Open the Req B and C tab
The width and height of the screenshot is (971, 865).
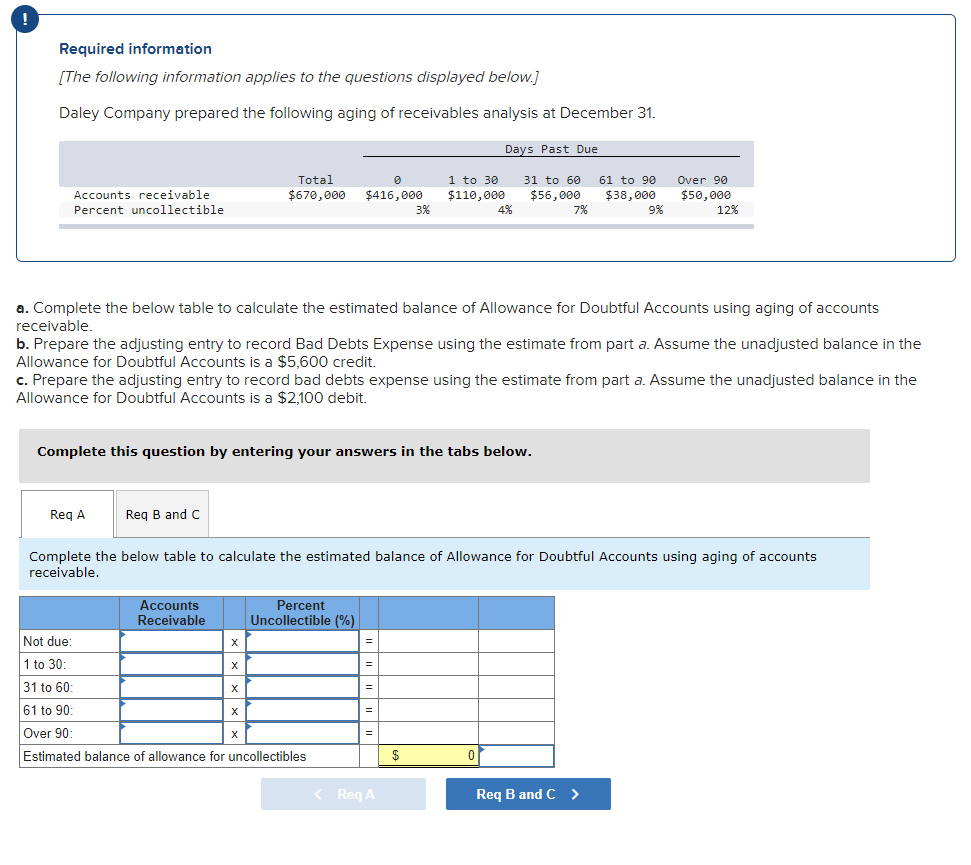point(162,515)
